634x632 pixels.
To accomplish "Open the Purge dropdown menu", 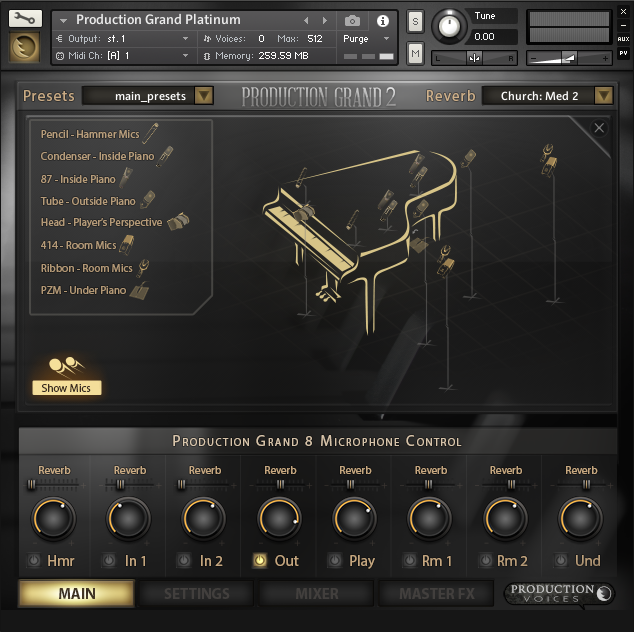I will pyautogui.click(x=366, y=39).
